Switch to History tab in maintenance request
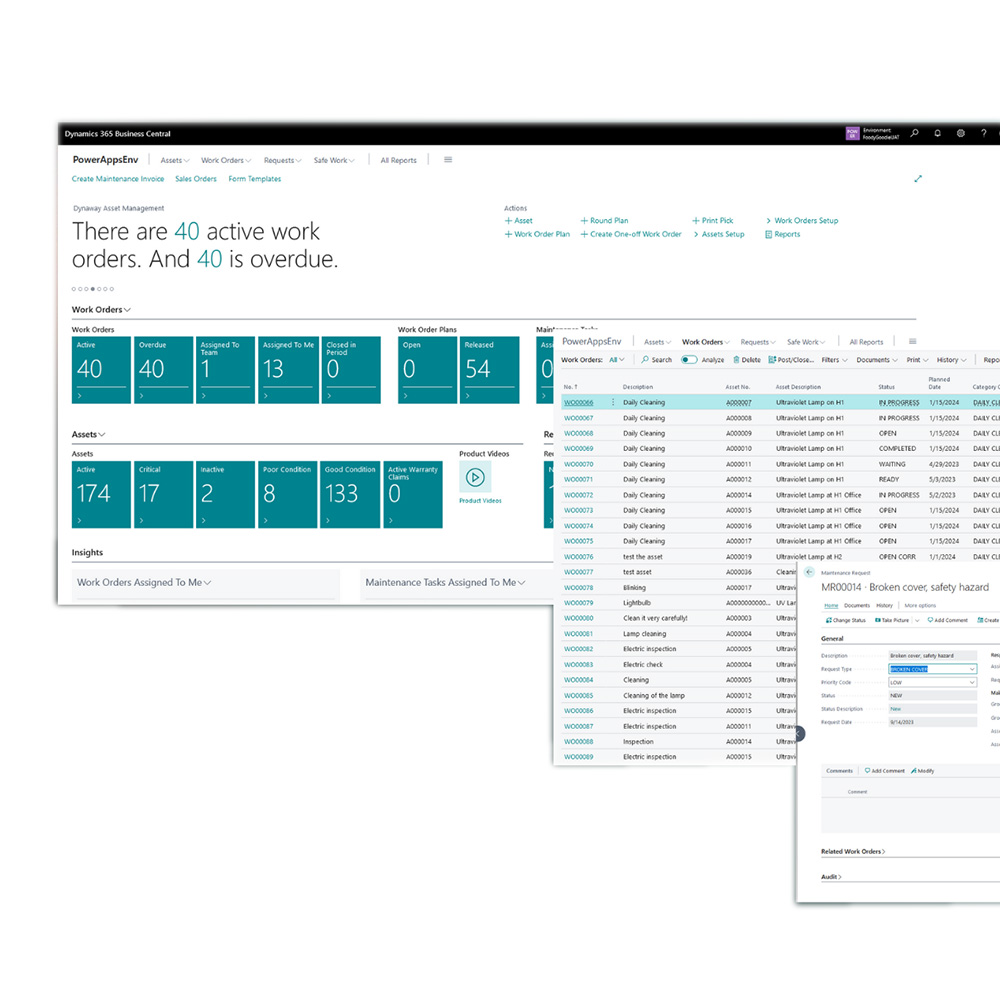This screenshot has width=1000, height=1000. click(x=884, y=605)
